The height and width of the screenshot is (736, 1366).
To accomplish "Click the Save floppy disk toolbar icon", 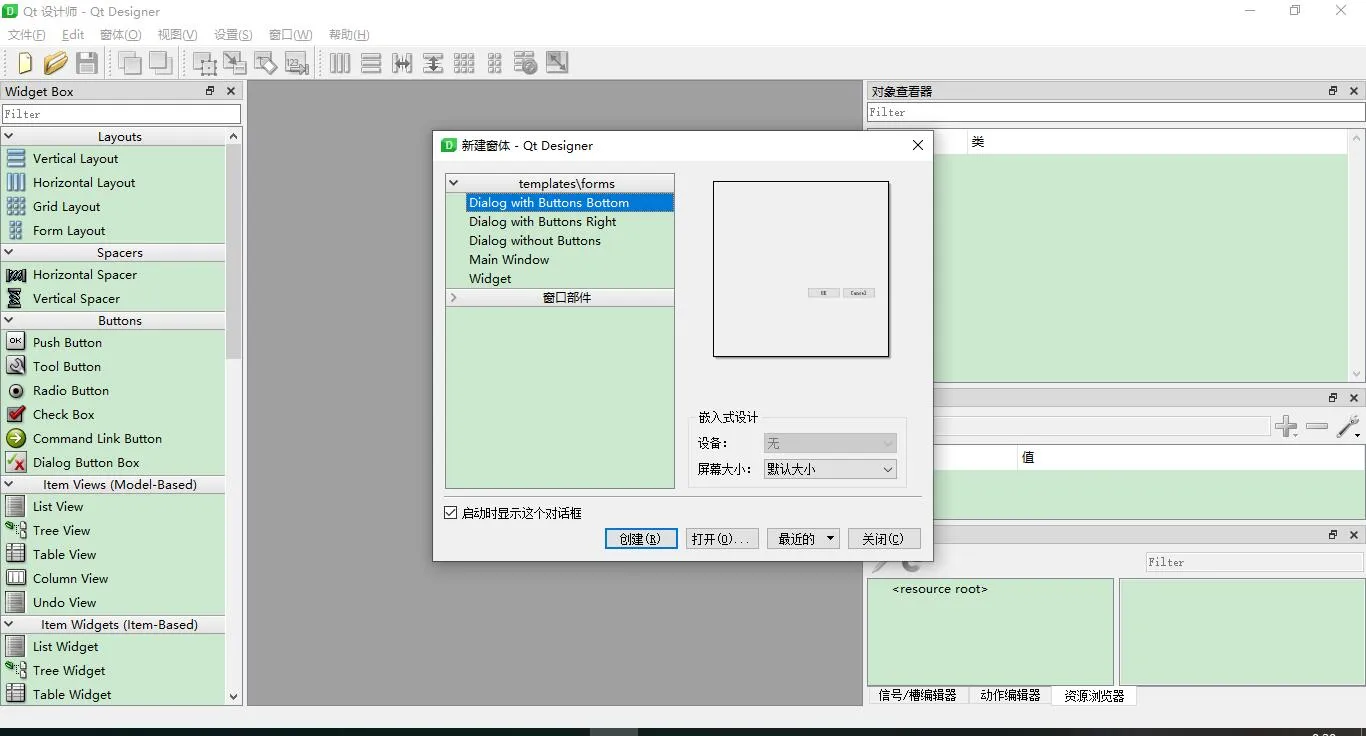I will (87, 63).
